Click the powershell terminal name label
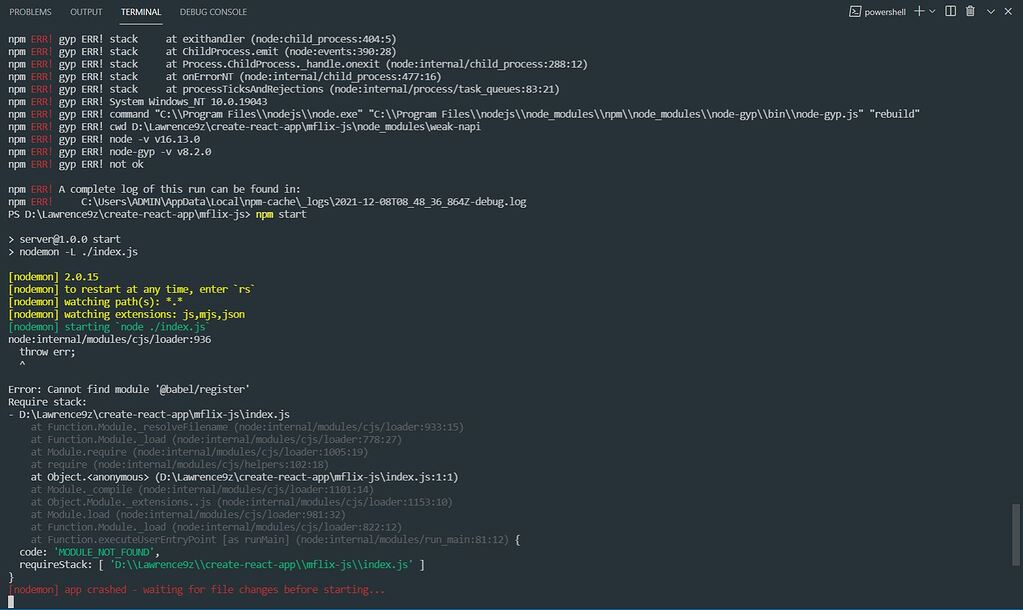1023x610 pixels. pos(885,11)
